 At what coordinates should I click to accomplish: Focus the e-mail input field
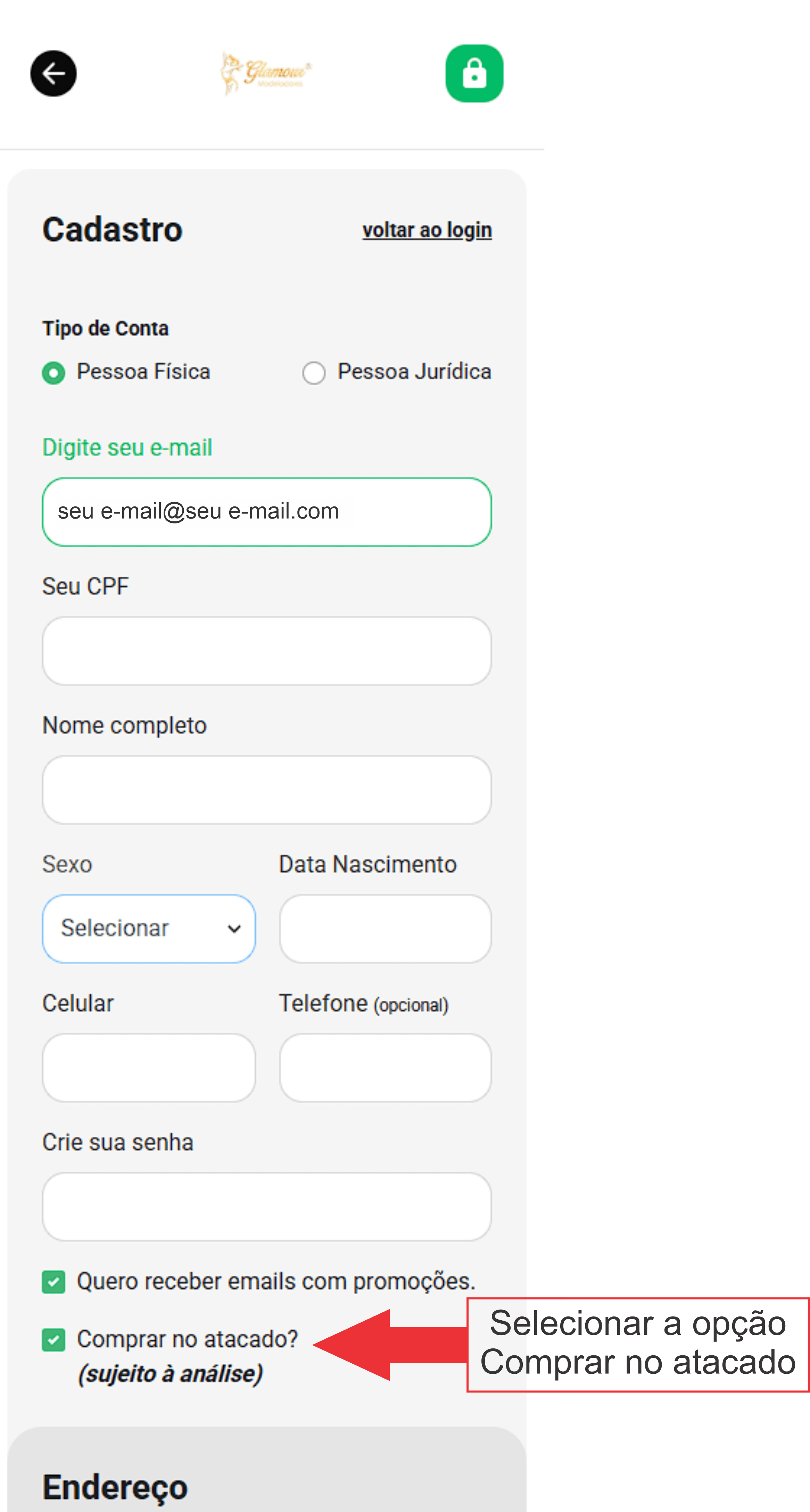267,512
